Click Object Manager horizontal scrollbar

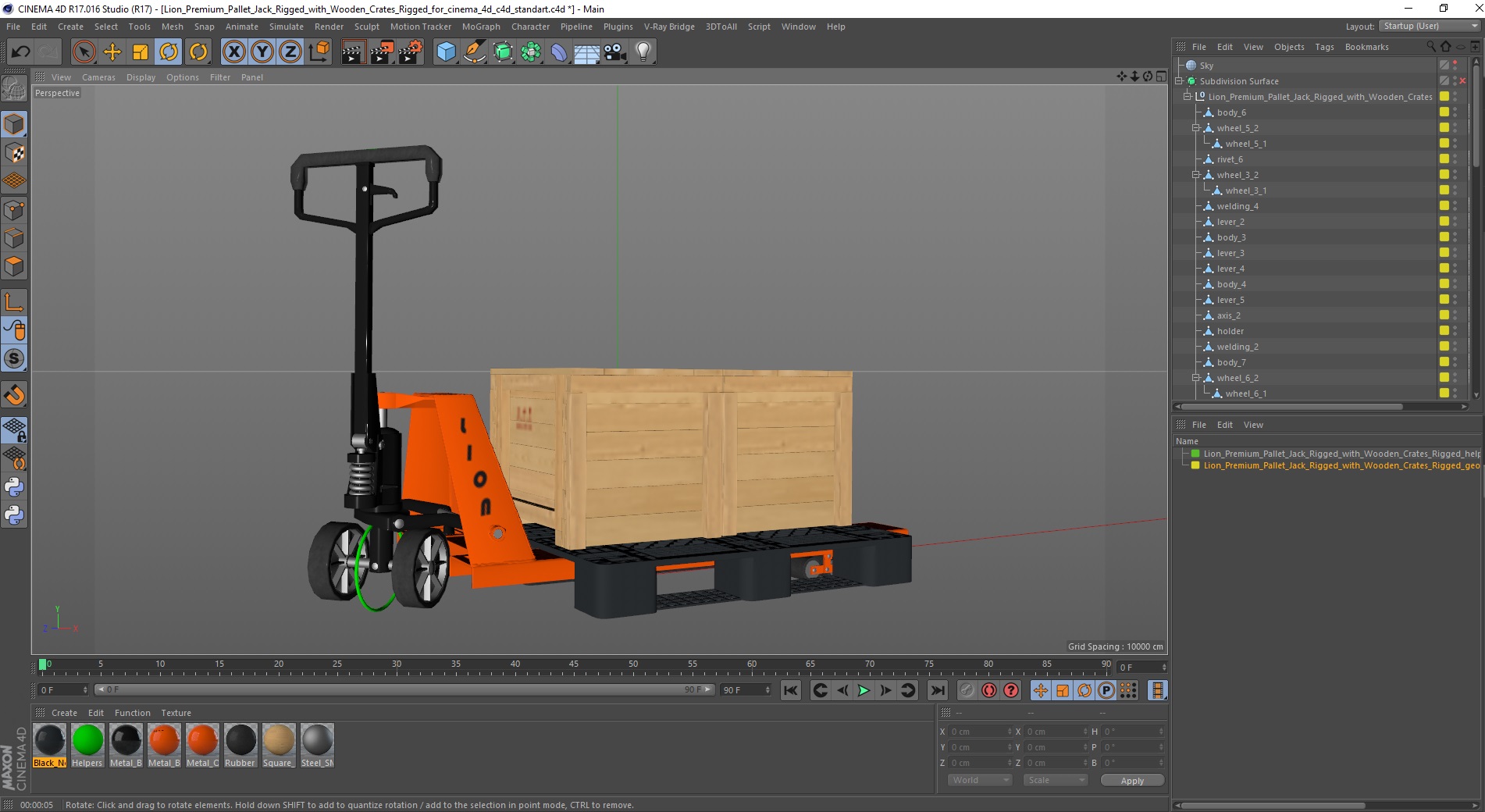[x=1292, y=406]
